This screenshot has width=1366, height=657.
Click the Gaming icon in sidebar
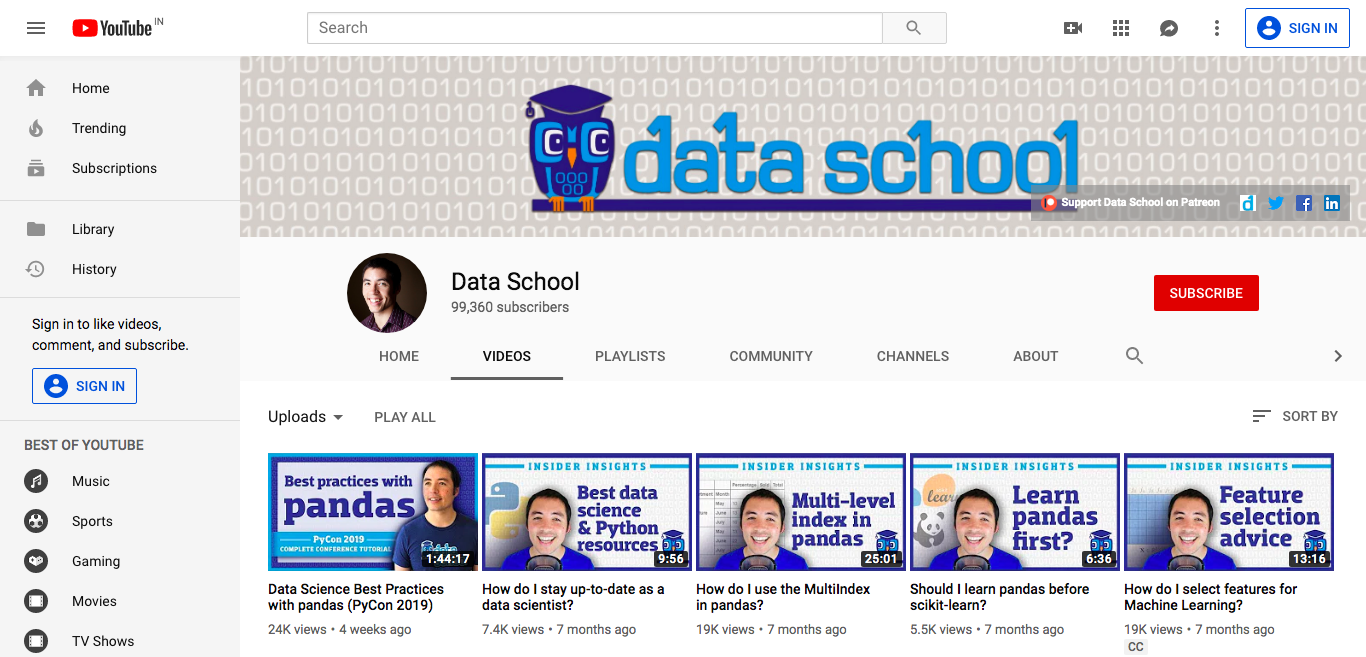[36, 561]
